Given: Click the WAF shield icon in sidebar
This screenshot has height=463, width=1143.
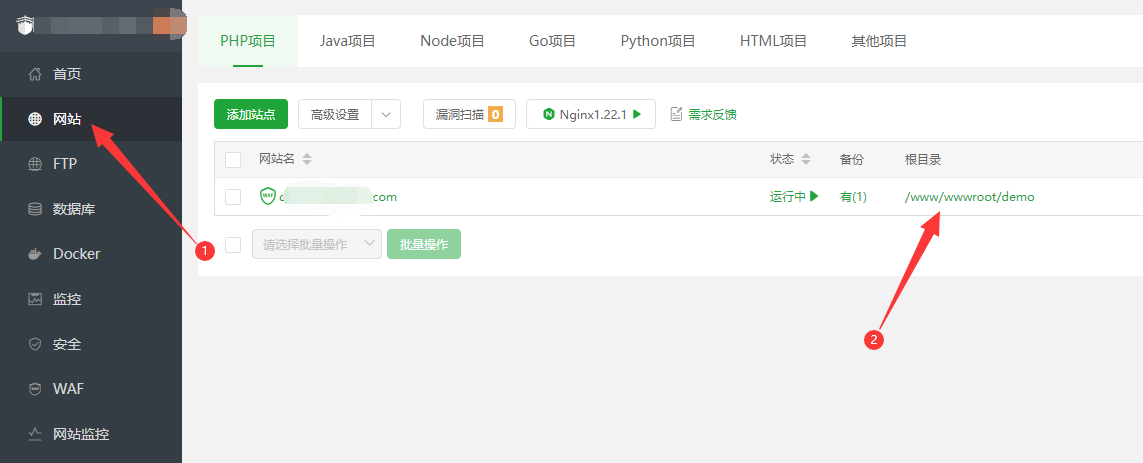Looking at the screenshot, I should [34, 389].
